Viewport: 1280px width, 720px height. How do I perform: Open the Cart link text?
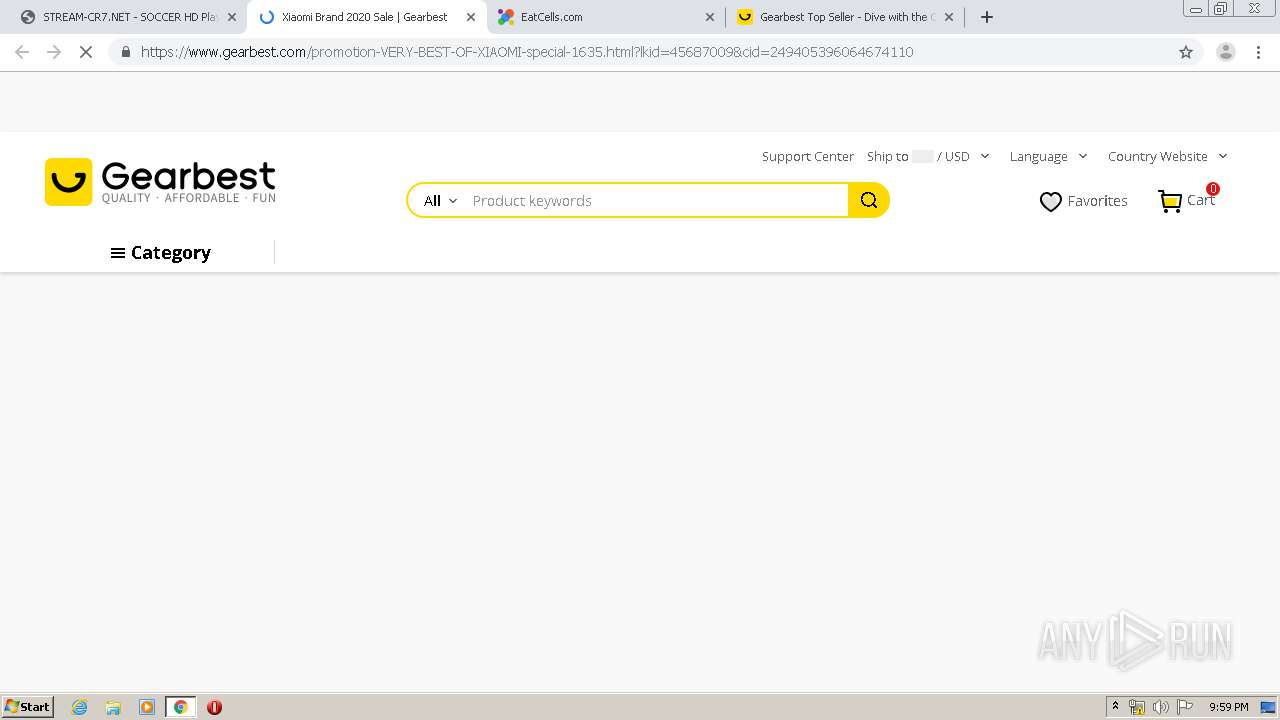[1201, 200]
